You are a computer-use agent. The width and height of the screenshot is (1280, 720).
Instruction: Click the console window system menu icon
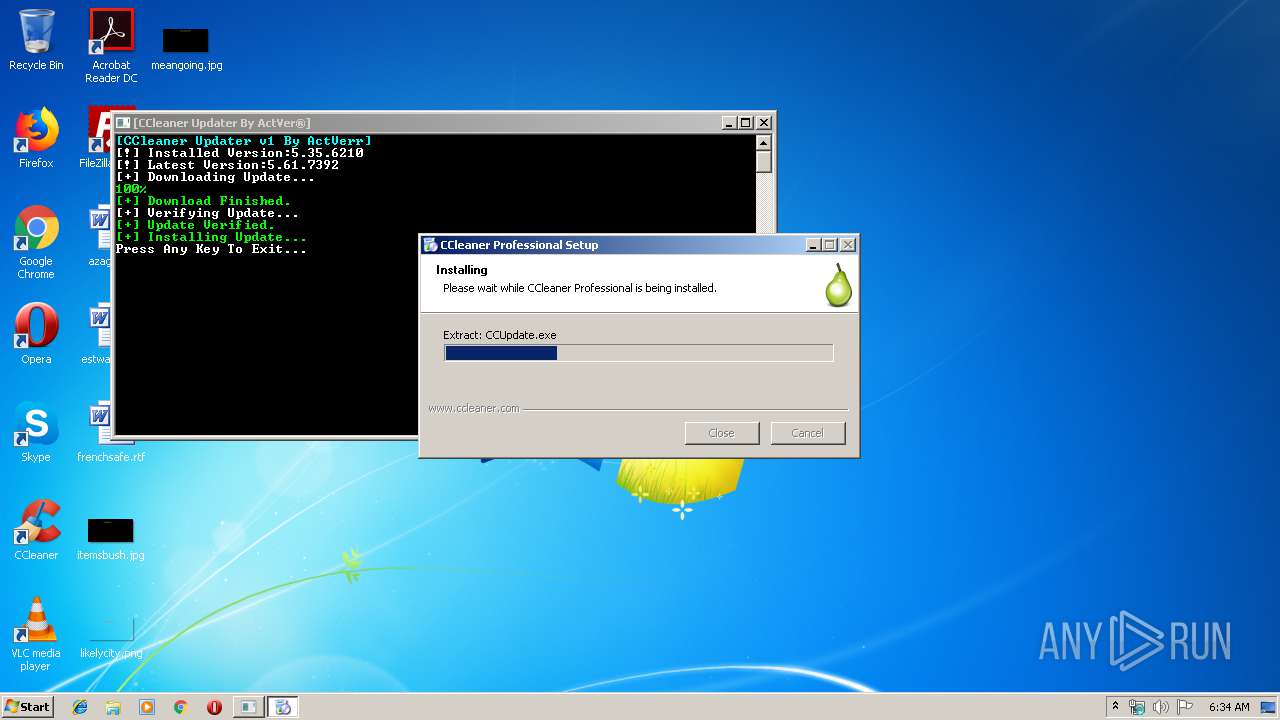point(123,122)
